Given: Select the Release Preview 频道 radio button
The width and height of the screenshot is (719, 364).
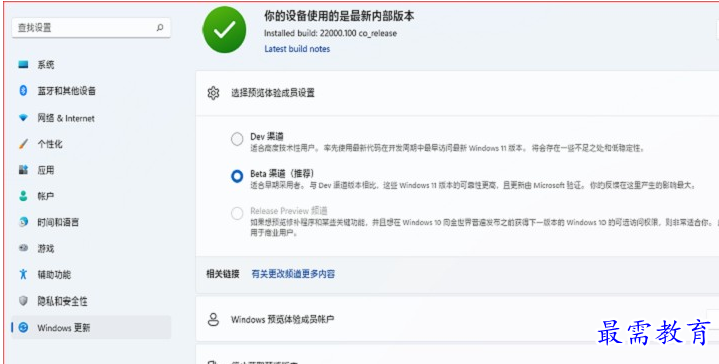Looking at the screenshot, I should (237, 213).
